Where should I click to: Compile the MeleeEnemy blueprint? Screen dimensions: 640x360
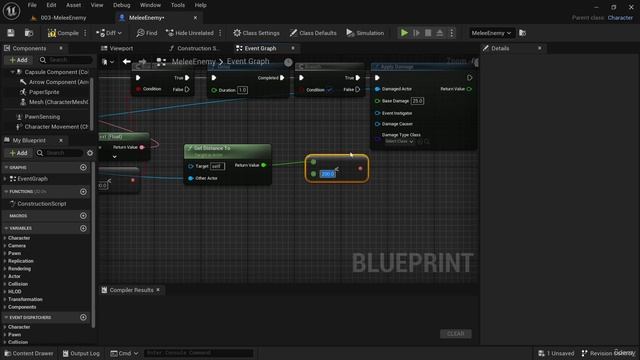coord(63,33)
